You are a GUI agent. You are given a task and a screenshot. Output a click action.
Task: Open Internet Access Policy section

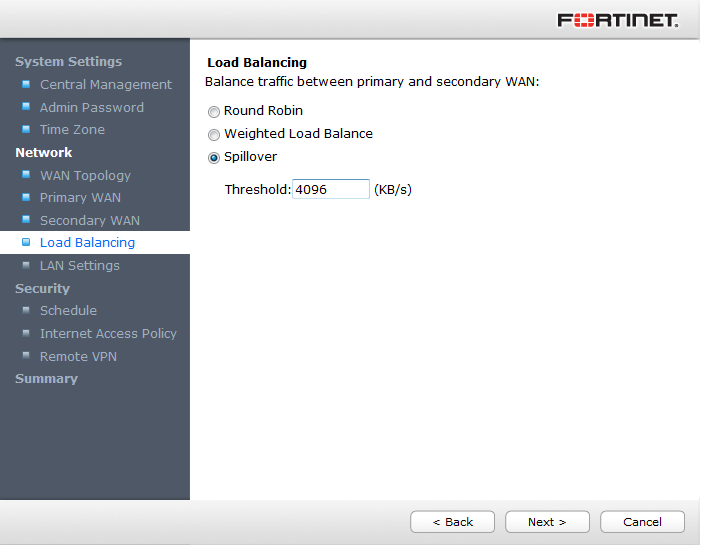point(108,334)
